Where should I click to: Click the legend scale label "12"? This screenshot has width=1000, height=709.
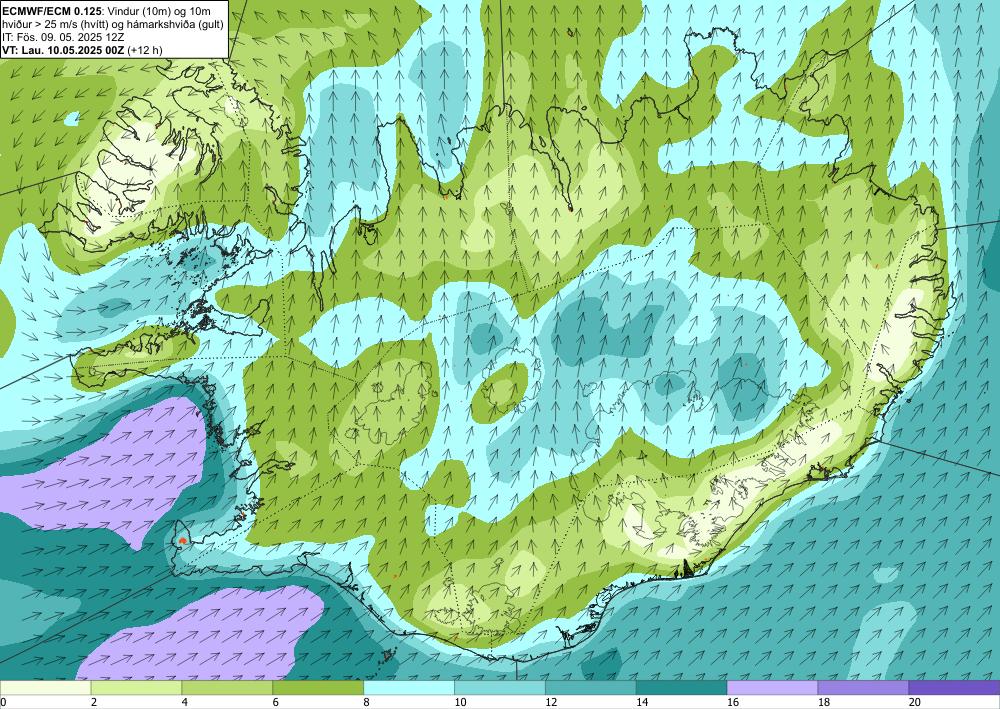pos(551,702)
